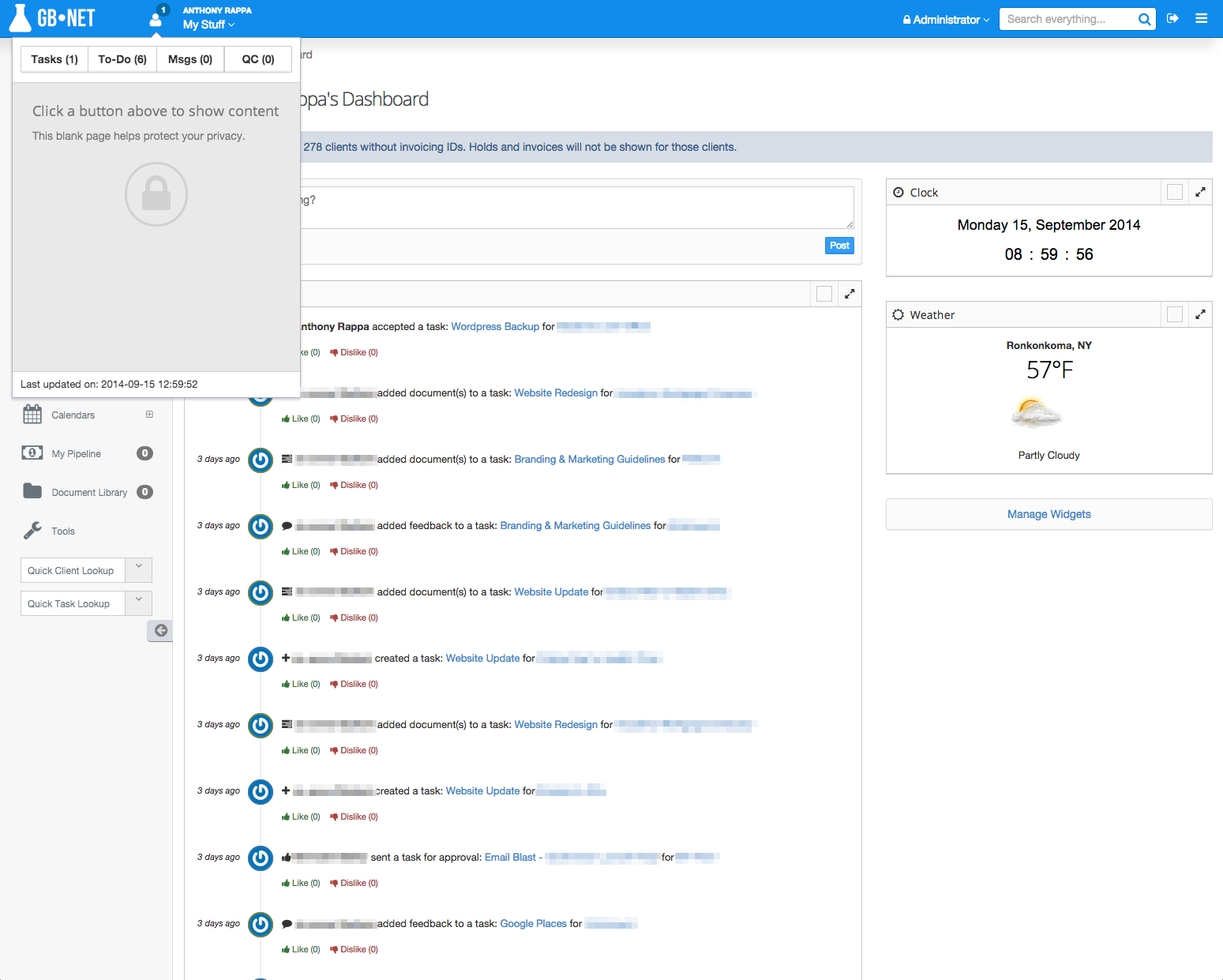Open Calendars in the sidebar
Viewport: 1223px width, 980px height.
73,415
